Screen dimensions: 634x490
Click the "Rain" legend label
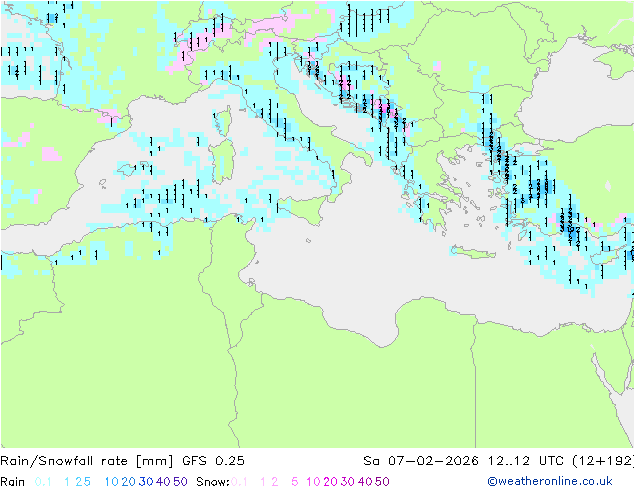pyautogui.click(x=13, y=482)
